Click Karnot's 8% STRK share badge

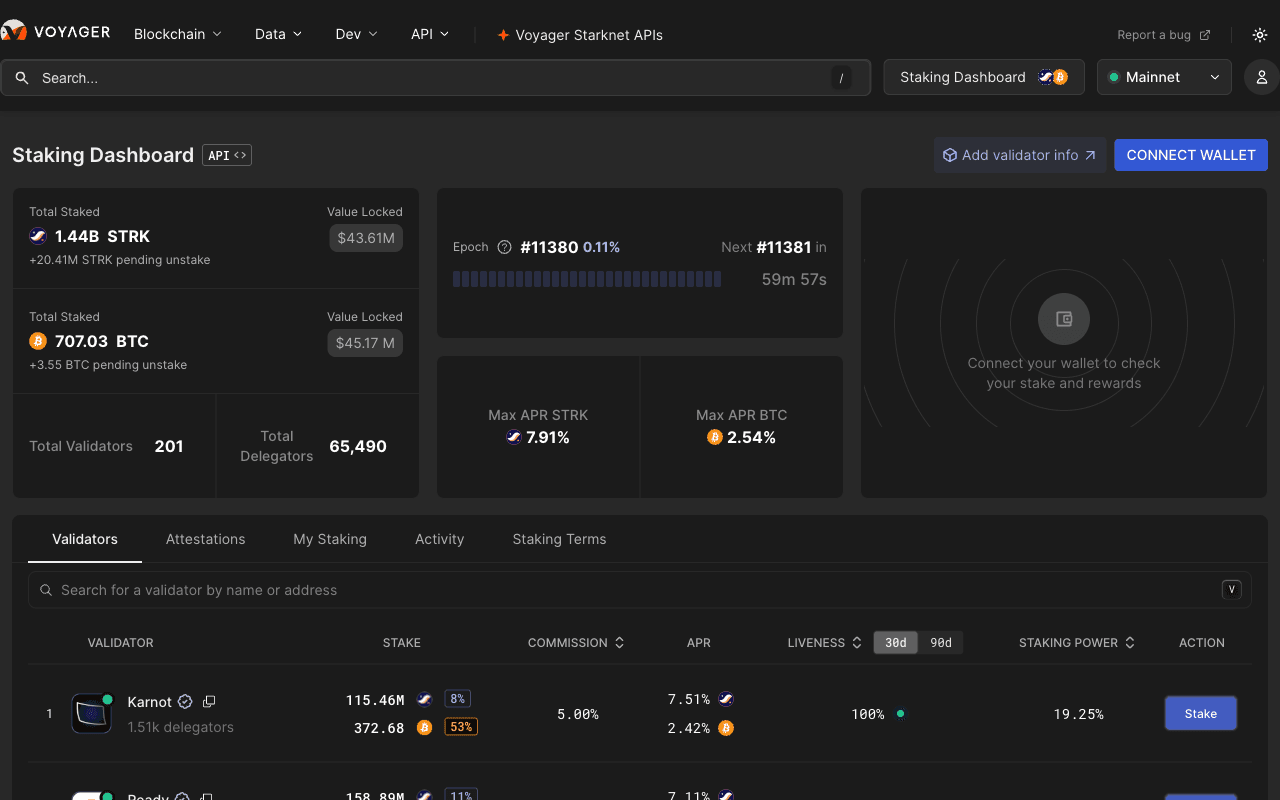point(457,699)
